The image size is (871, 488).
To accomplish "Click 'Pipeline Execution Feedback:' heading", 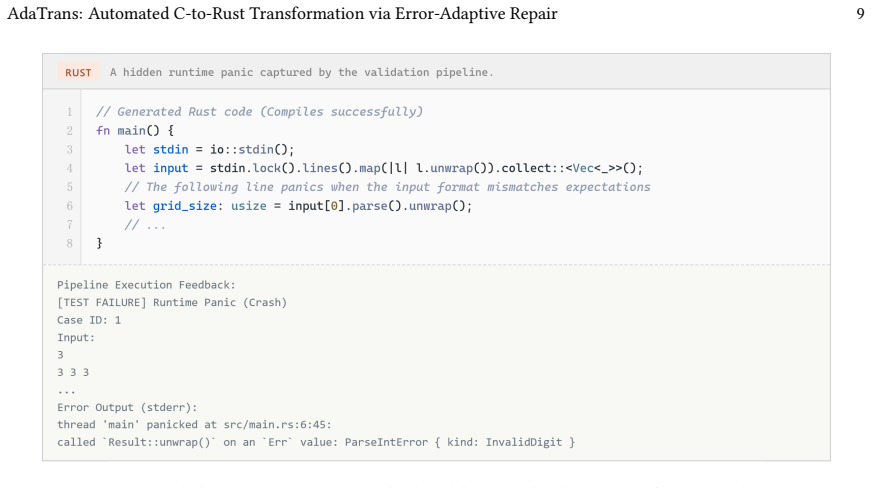I will coord(146,285).
